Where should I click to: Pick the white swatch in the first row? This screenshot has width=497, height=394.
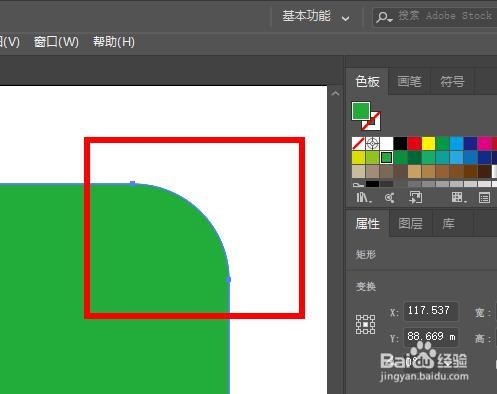click(386, 144)
